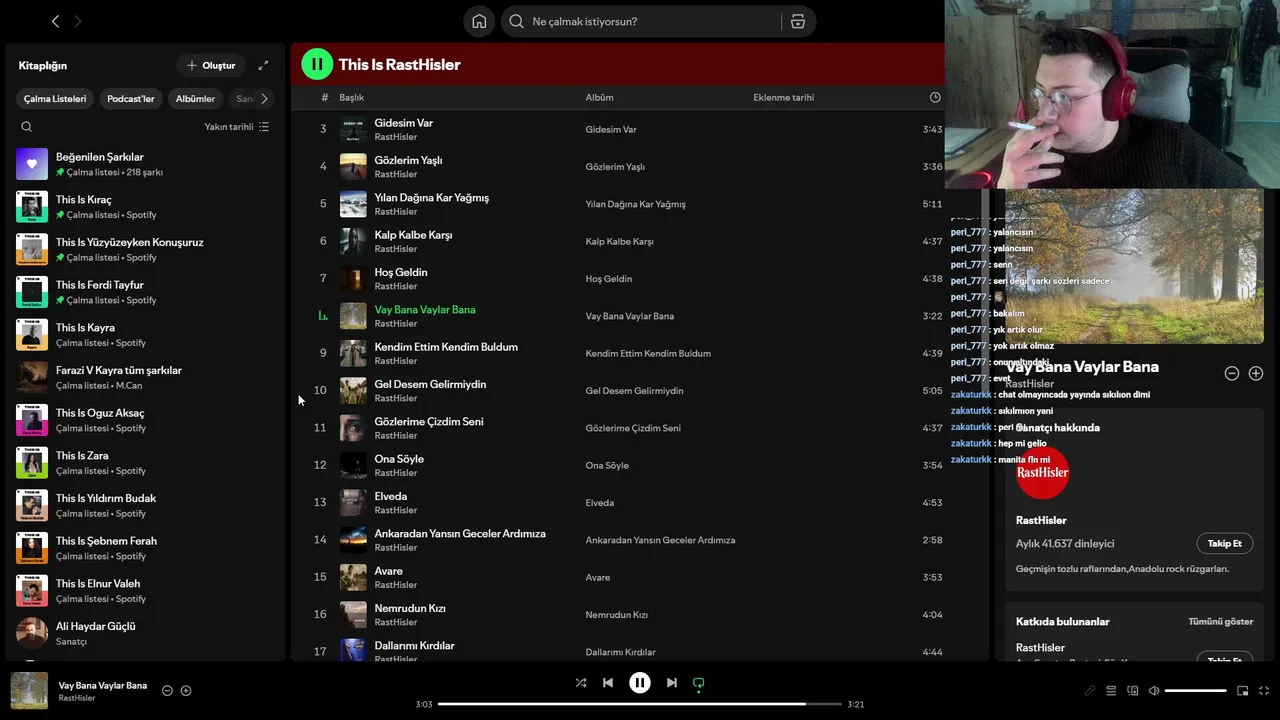Image resolution: width=1280 pixels, height=720 pixels.
Task: Toggle repeat mode
Action: click(699, 683)
